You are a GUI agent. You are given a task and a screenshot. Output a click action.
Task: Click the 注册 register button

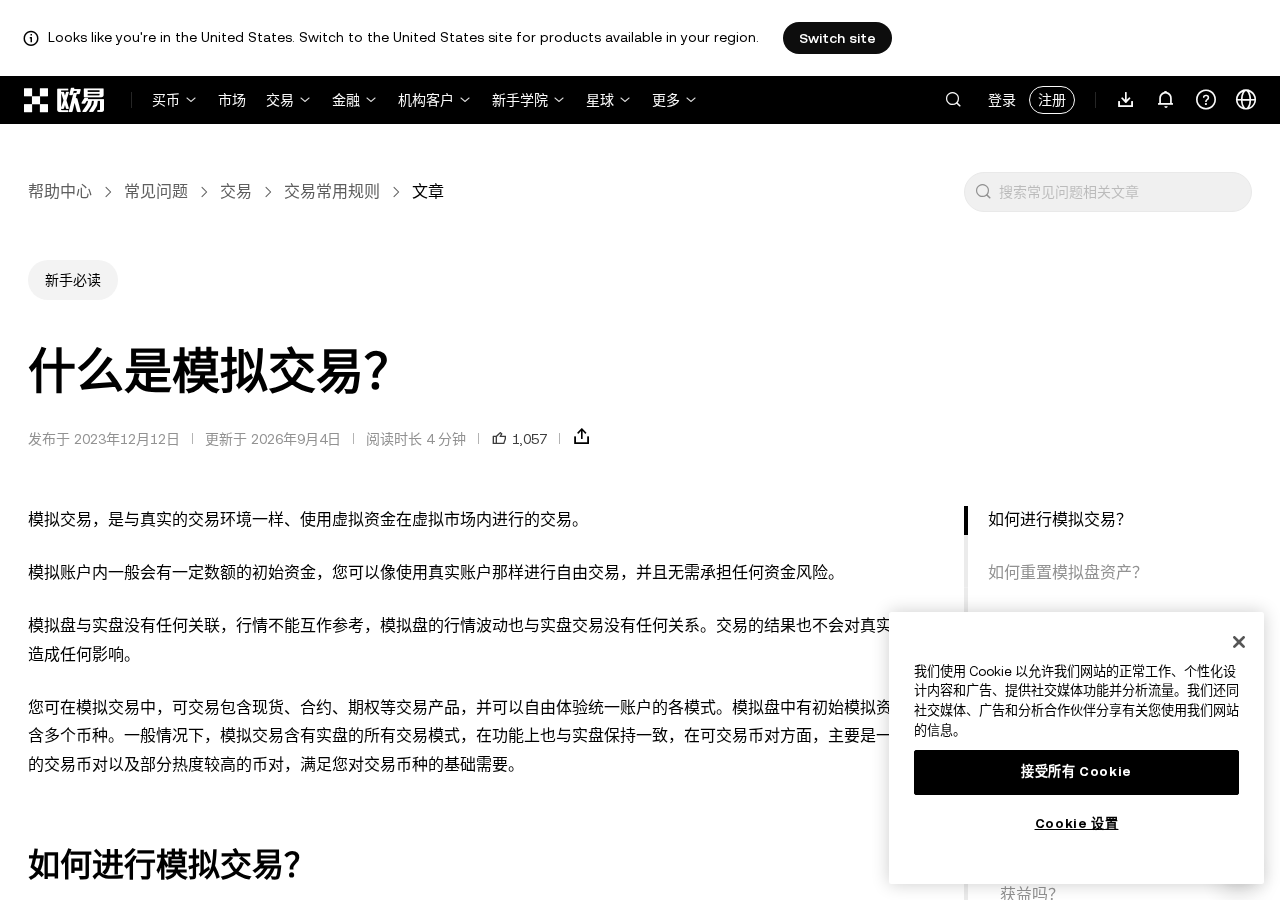(x=1052, y=100)
